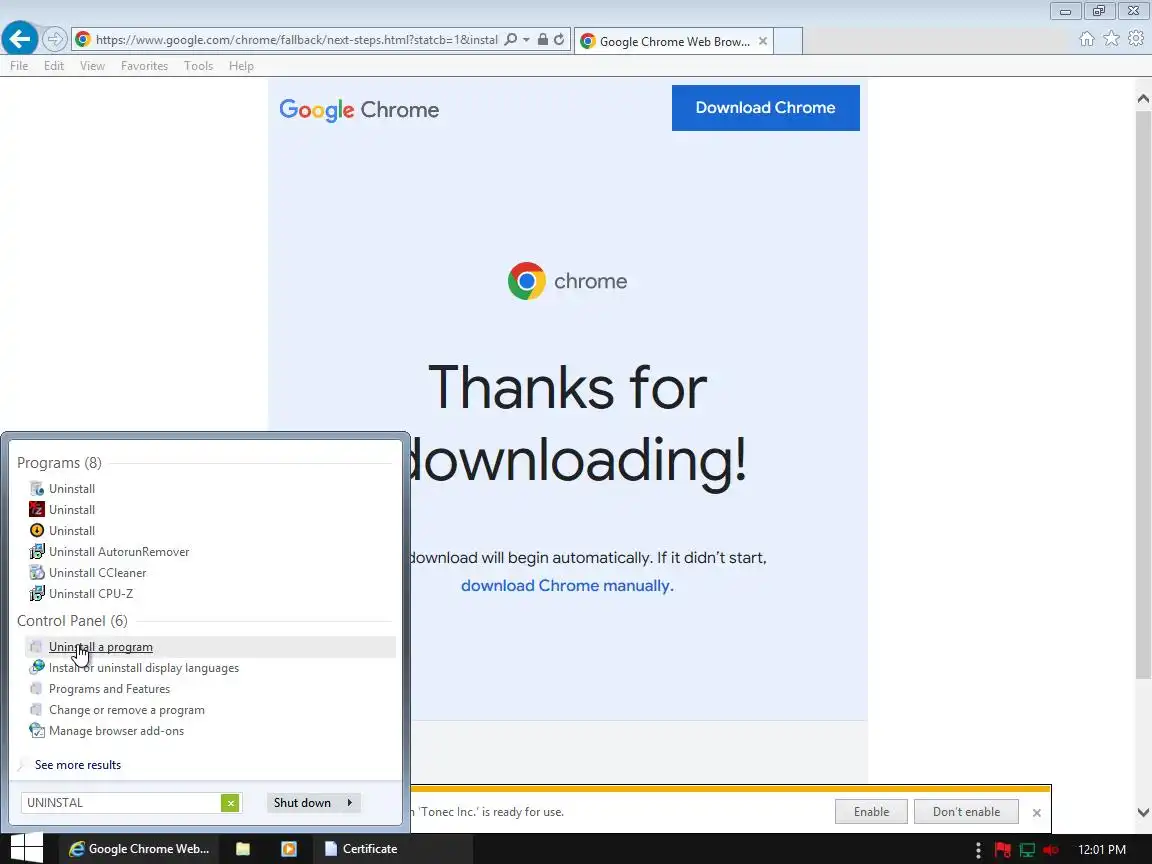The height and width of the screenshot is (864, 1152).
Task: Clear the search box with the green X
Action: (231, 803)
